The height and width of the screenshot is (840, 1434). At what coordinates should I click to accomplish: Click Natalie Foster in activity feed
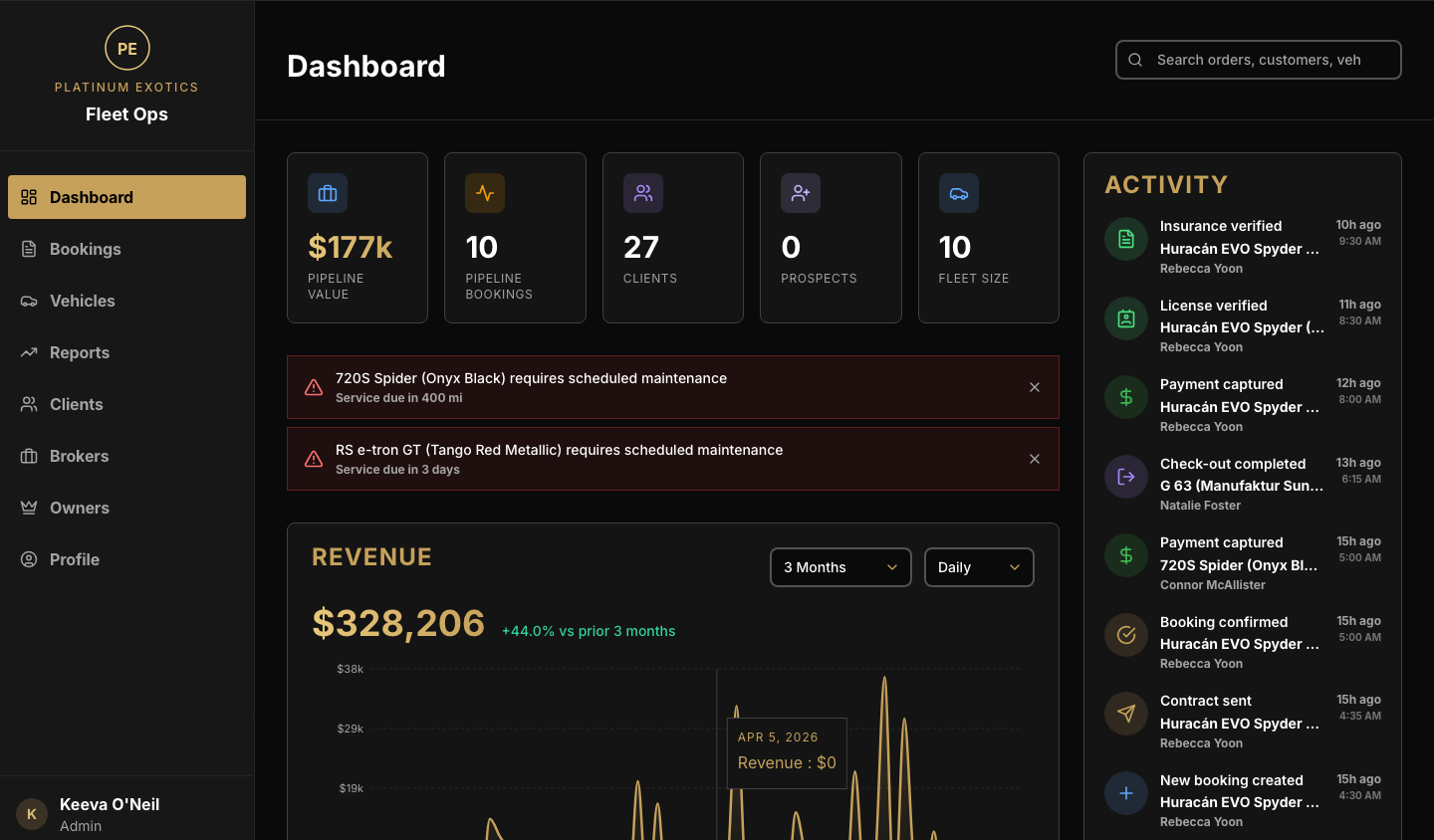click(1200, 506)
